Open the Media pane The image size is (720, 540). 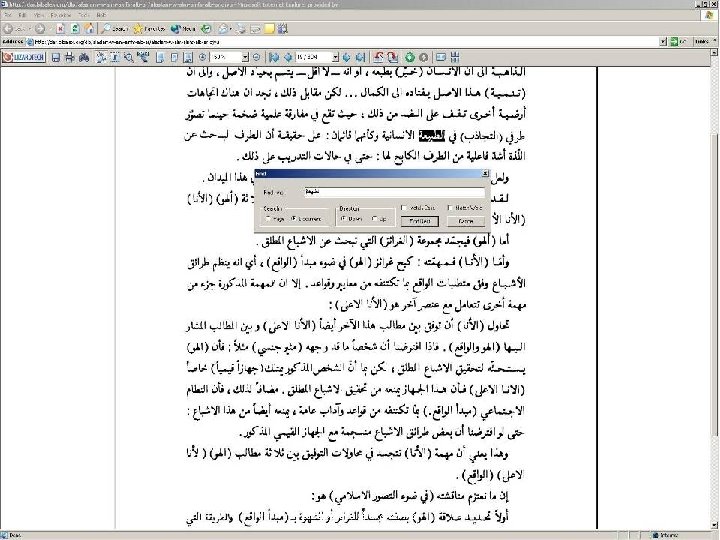(x=183, y=28)
